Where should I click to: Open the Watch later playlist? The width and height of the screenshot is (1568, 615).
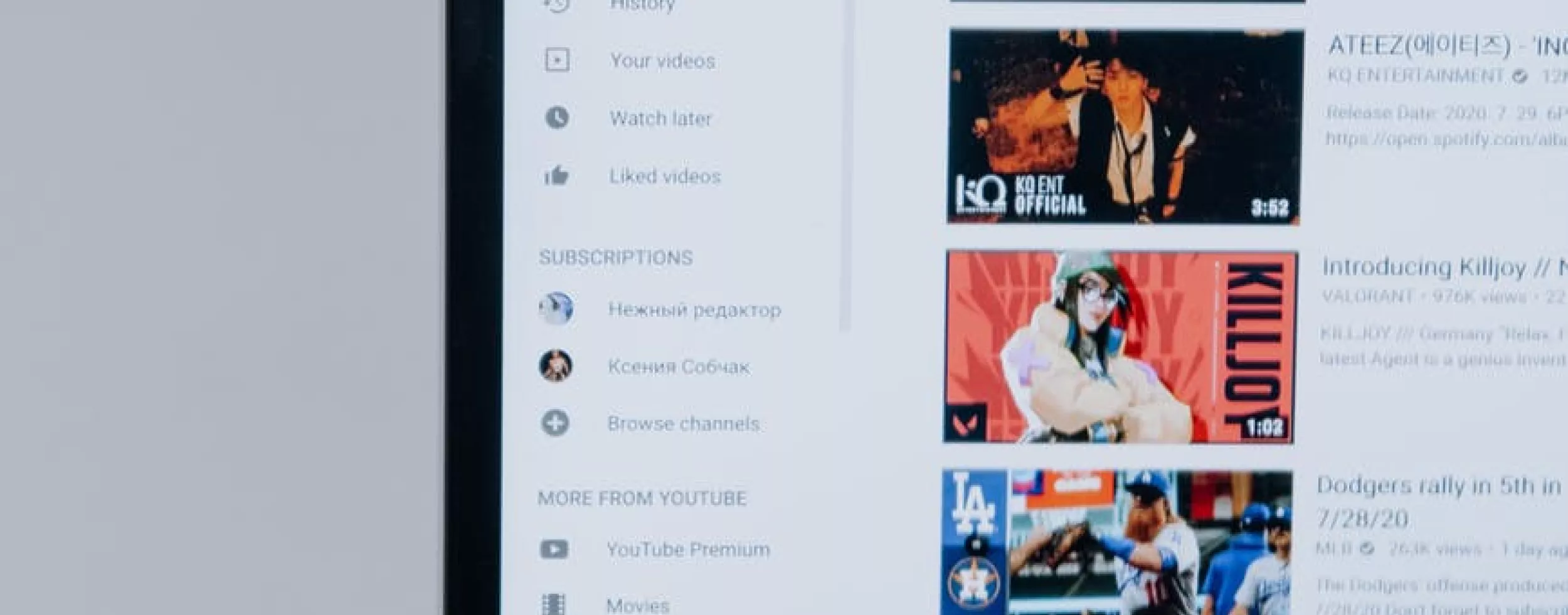660,119
